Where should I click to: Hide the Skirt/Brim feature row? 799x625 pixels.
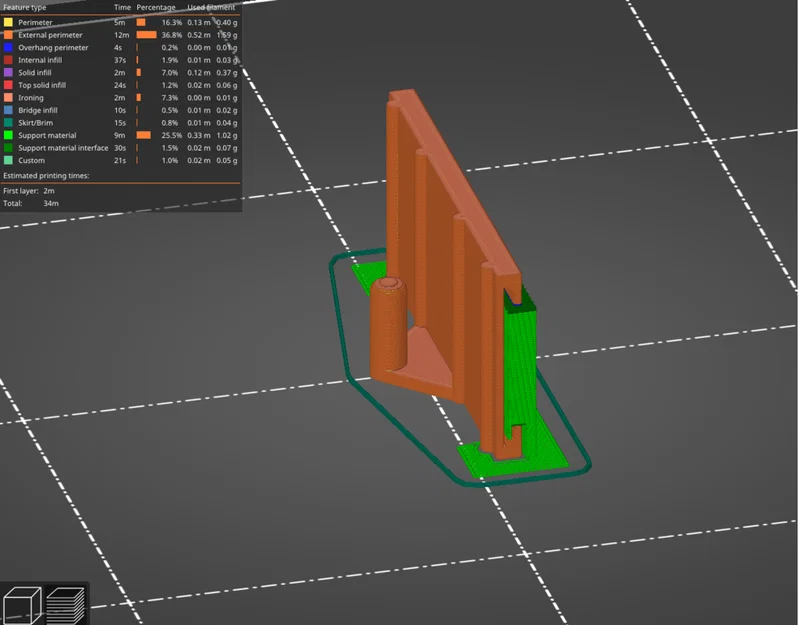(121, 123)
